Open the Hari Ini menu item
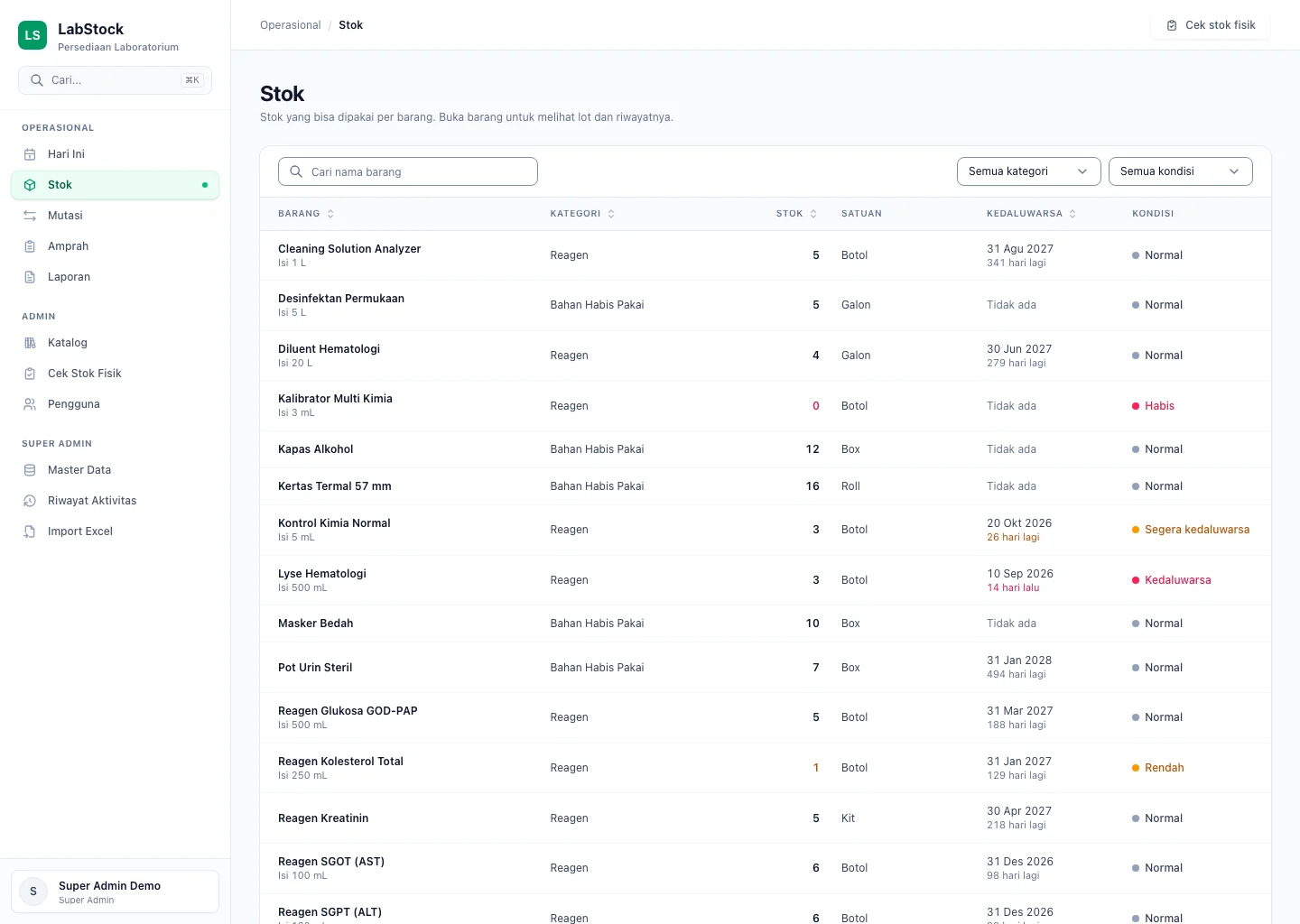 (x=115, y=154)
